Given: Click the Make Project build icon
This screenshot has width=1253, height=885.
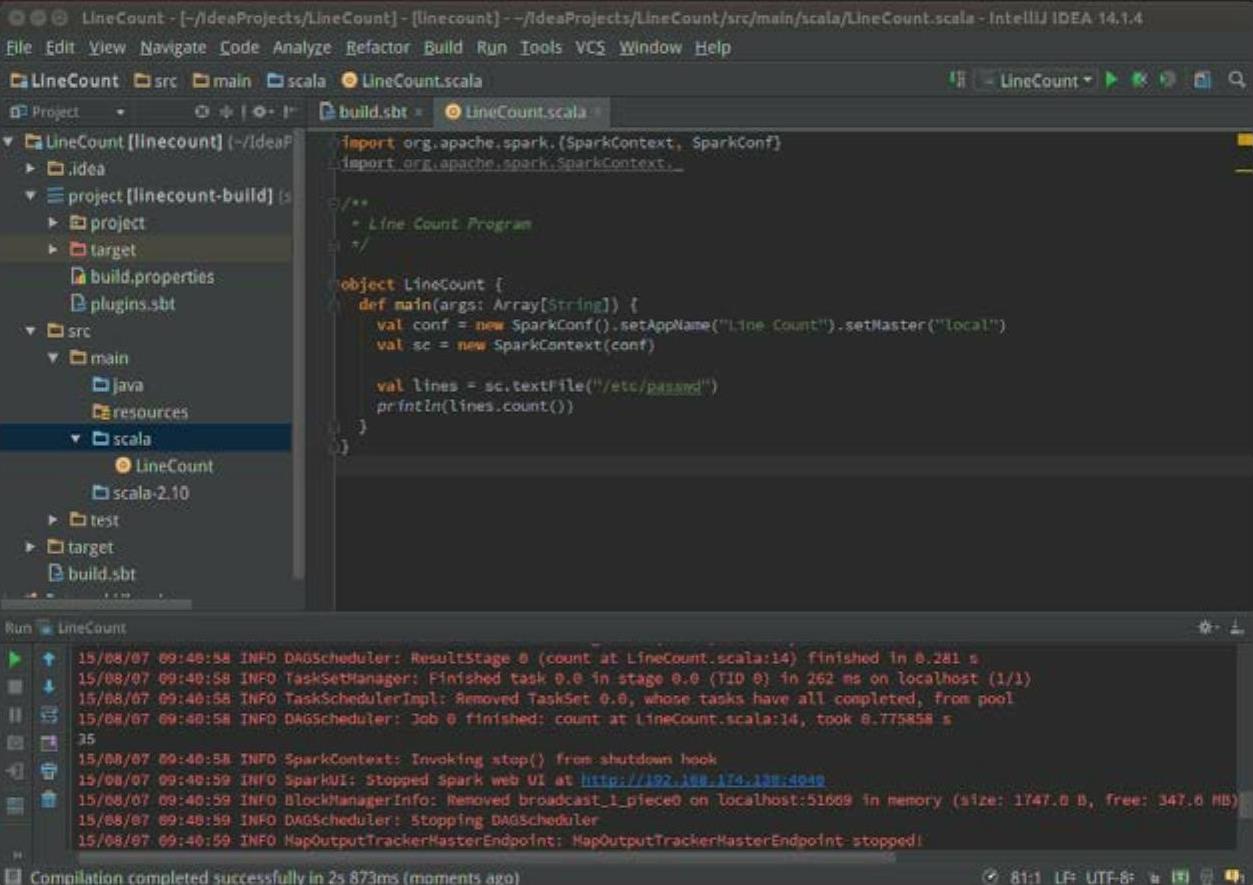Looking at the screenshot, I should coord(957,81).
